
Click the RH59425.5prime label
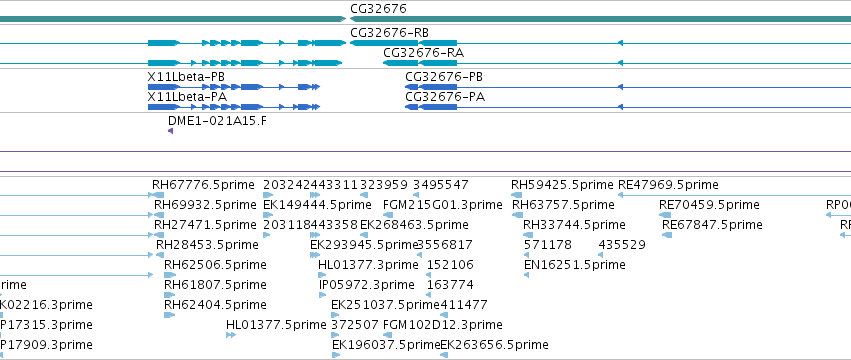click(562, 185)
